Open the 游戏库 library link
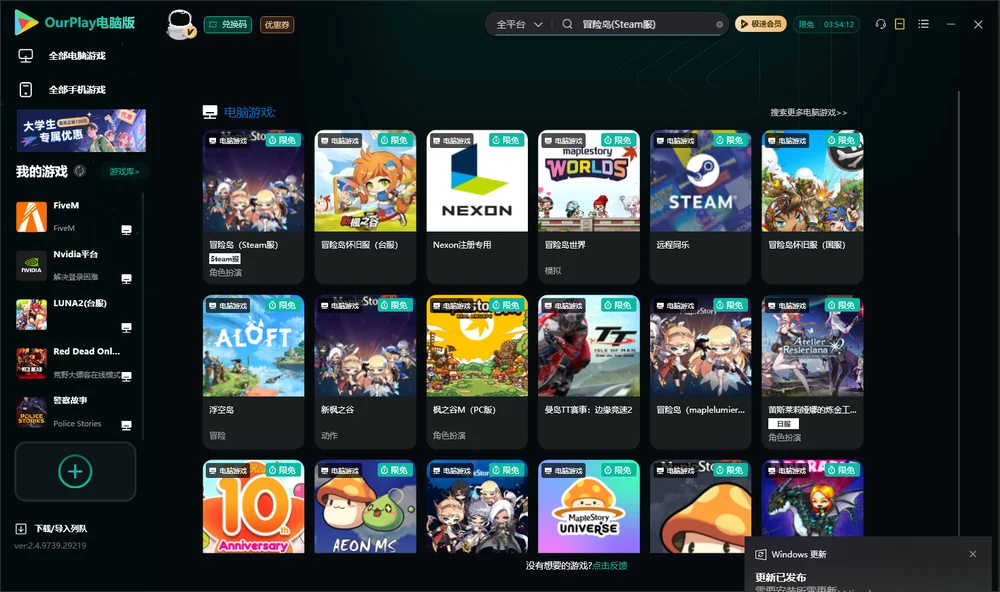 pos(124,172)
